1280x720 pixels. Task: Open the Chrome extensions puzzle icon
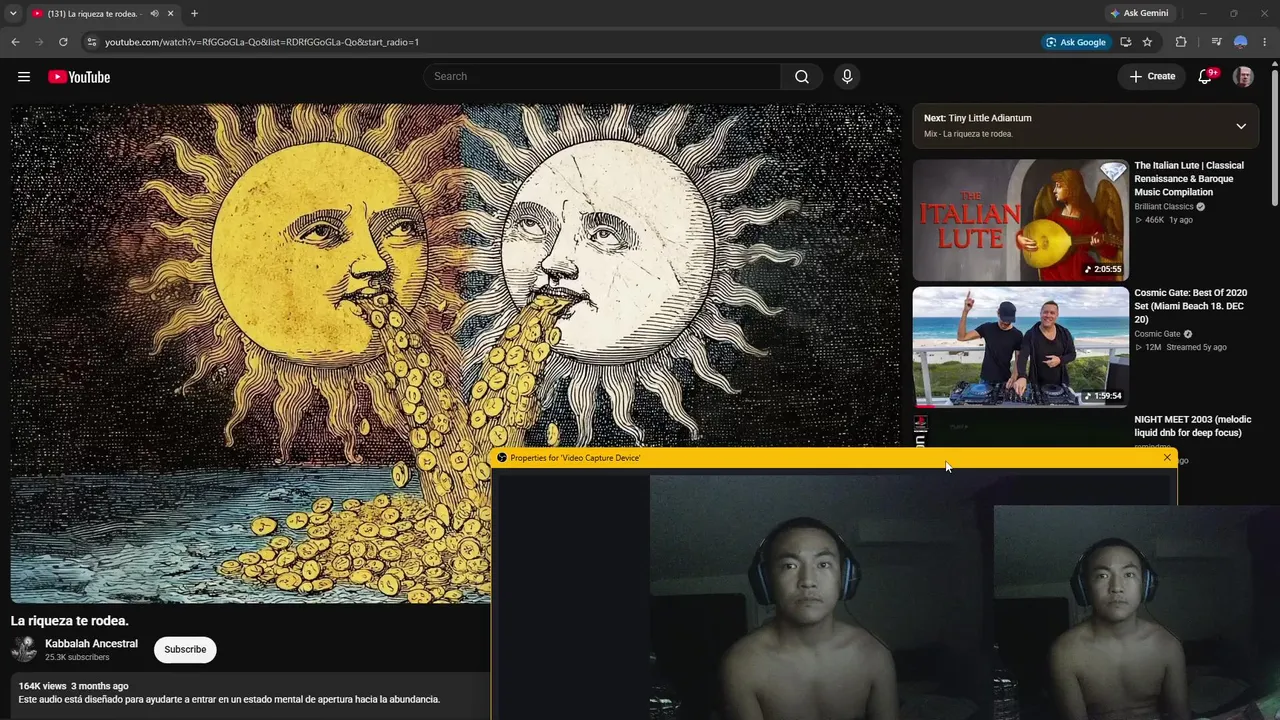1181,42
